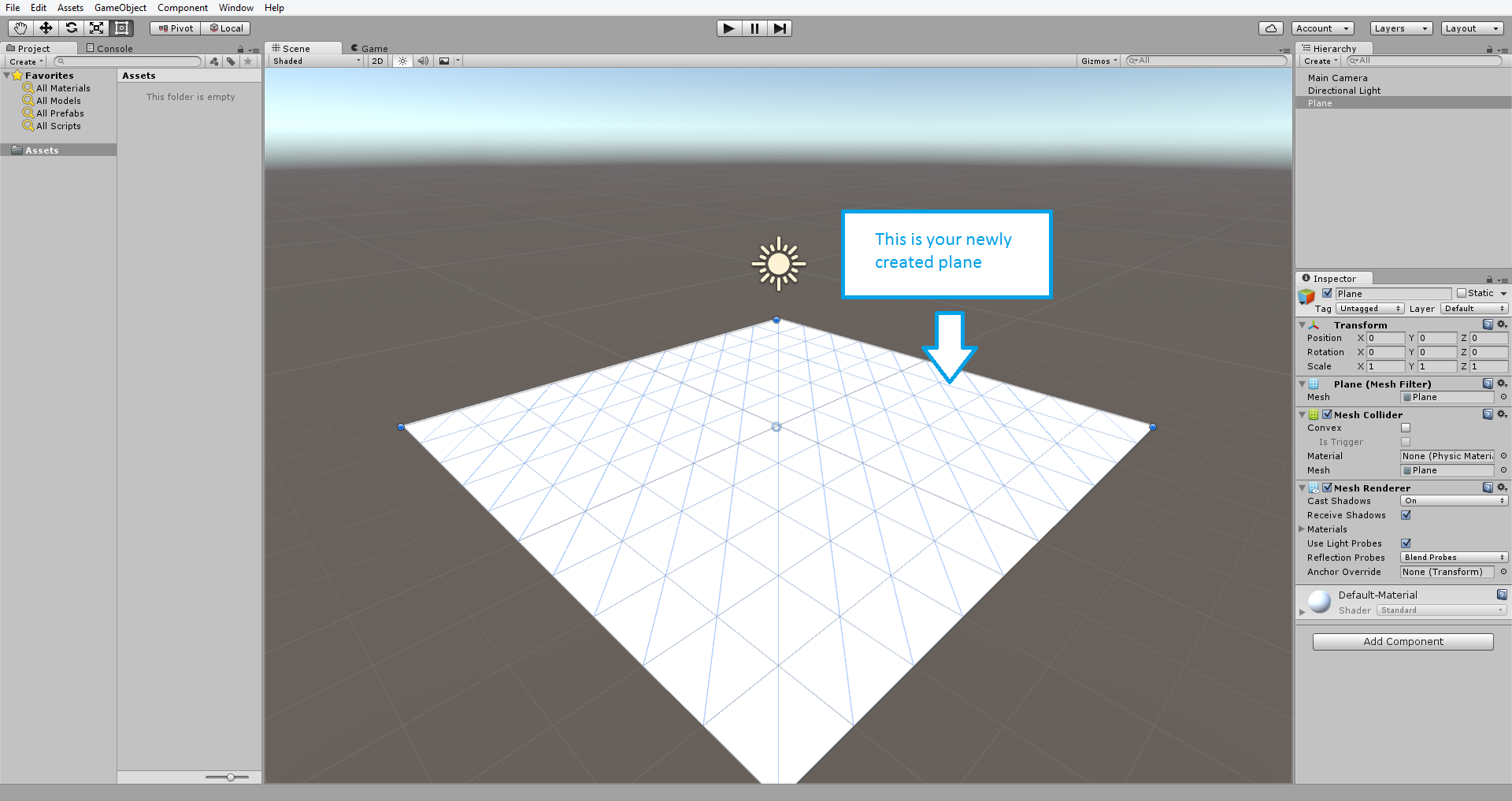Expand the Materials foldout
The width and height of the screenshot is (1512, 801).
[x=1302, y=529]
